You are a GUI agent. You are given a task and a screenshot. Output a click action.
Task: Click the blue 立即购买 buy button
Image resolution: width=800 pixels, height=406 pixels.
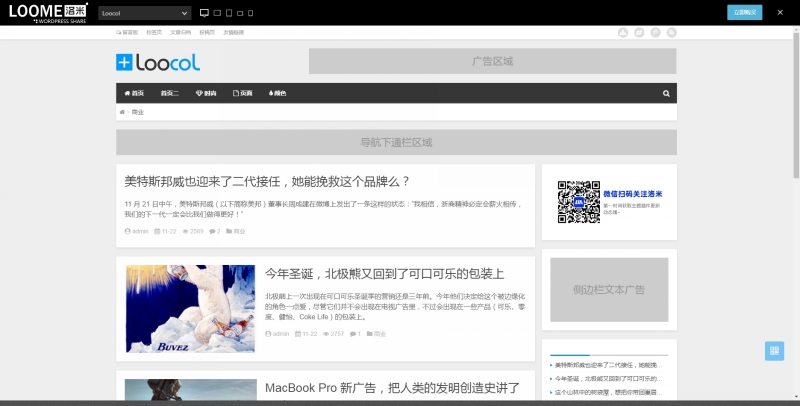click(x=744, y=13)
